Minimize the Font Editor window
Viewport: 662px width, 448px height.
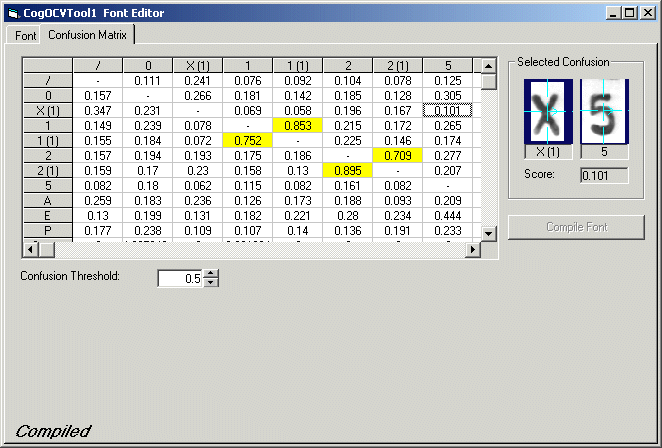tap(613, 13)
